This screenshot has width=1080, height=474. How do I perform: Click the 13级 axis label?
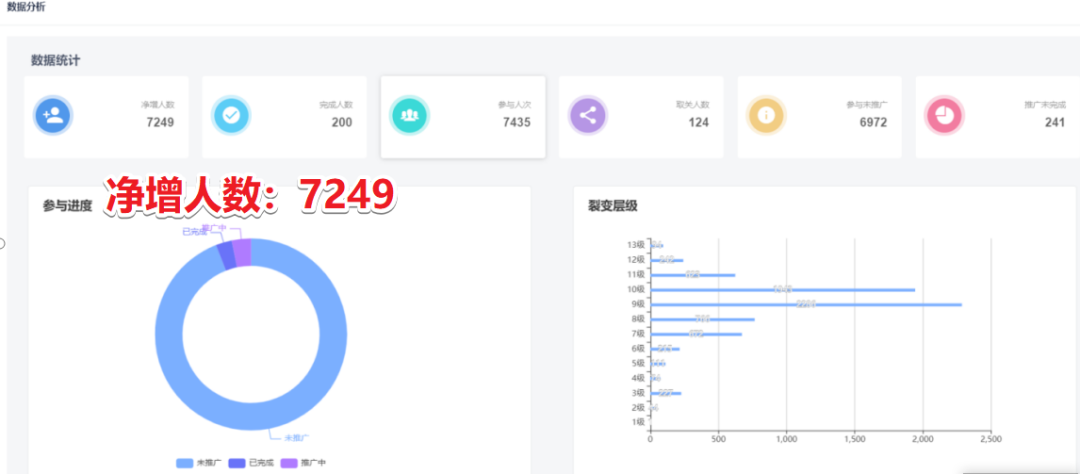[636, 245]
